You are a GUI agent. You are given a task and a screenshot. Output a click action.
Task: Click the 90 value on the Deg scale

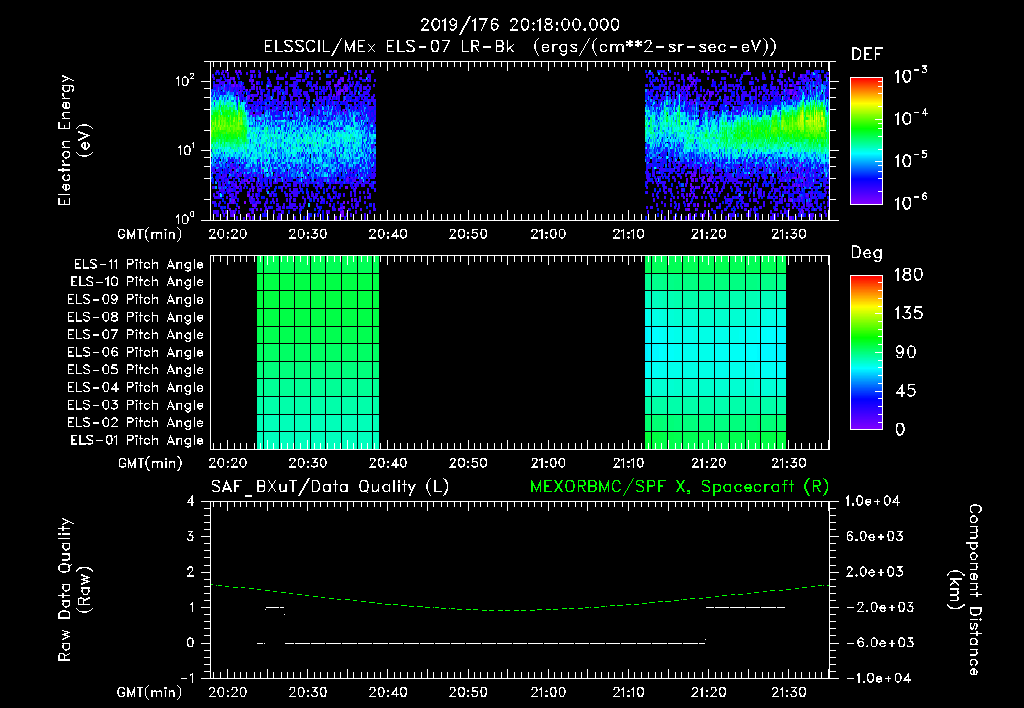[x=906, y=353]
